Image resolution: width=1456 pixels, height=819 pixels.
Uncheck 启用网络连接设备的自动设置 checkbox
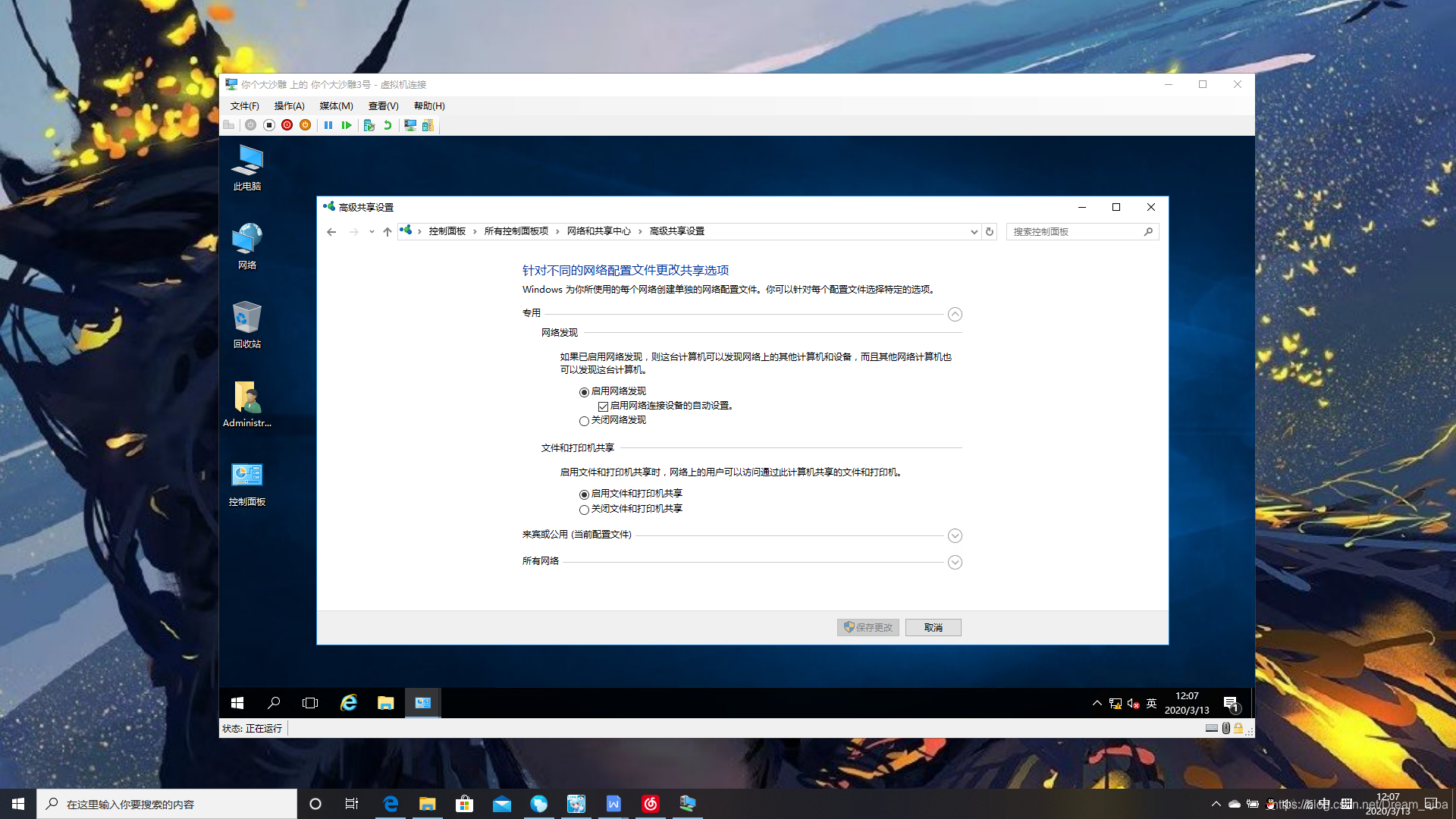click(x=603, y=406)
